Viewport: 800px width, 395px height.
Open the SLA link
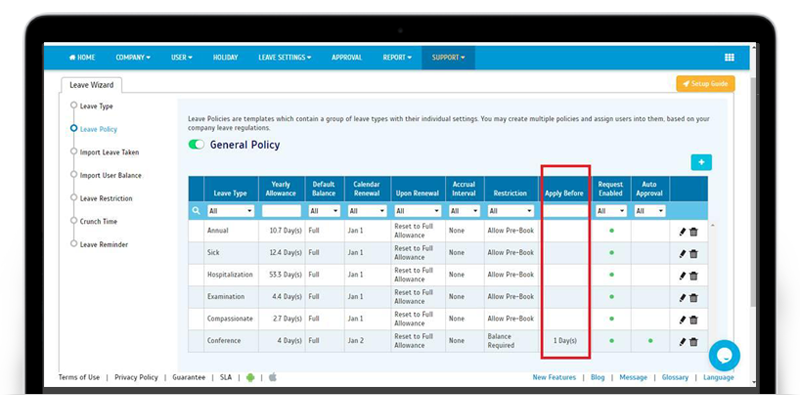coord(226,377)
